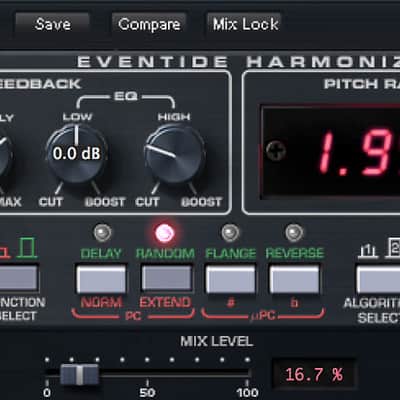Toggle the FLANGE / sharp button

(230, 278)
